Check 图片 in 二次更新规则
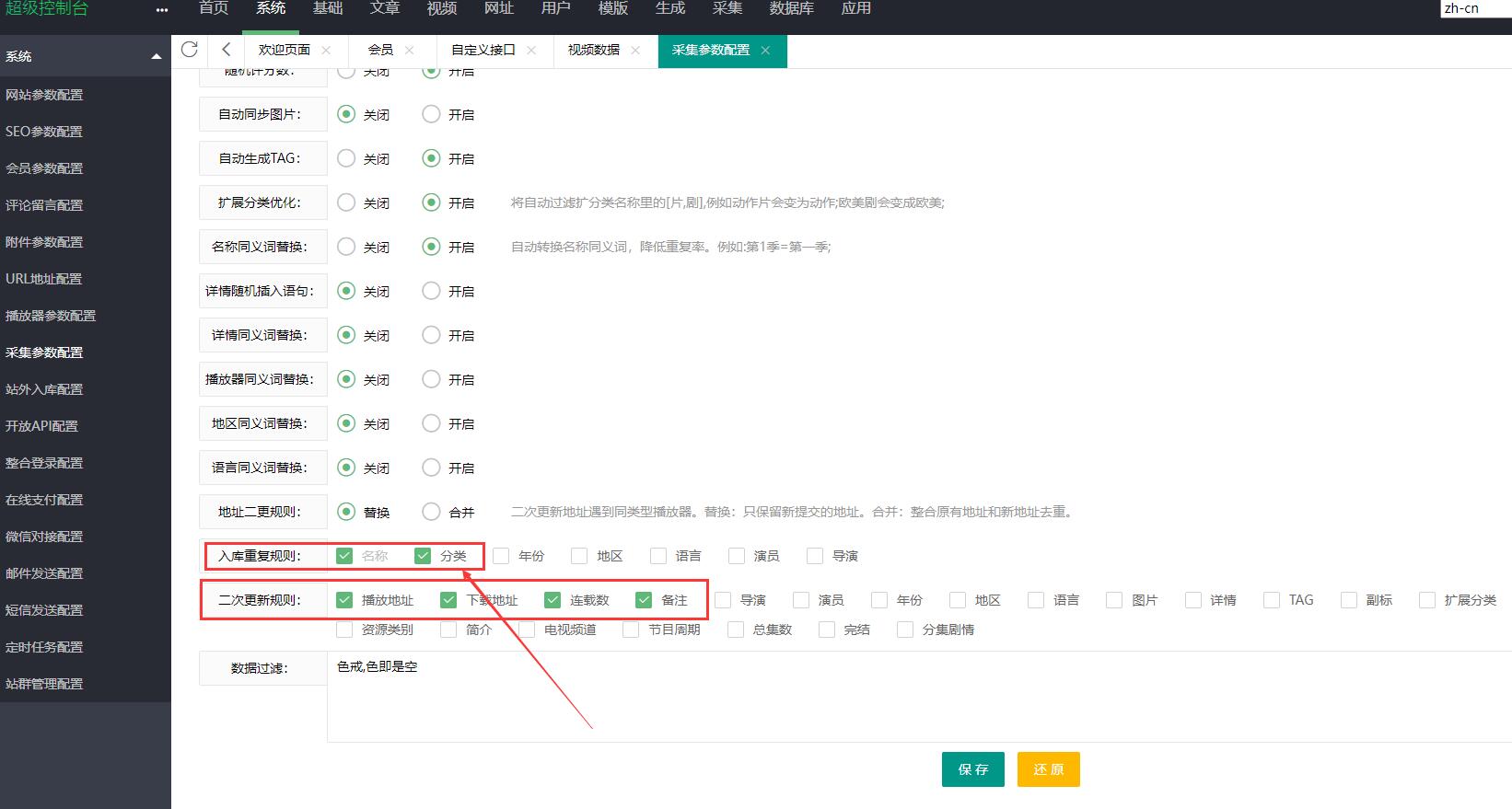Image resolution: width=1512 pixels, height=809 pixels. [x=1114, y=600]
